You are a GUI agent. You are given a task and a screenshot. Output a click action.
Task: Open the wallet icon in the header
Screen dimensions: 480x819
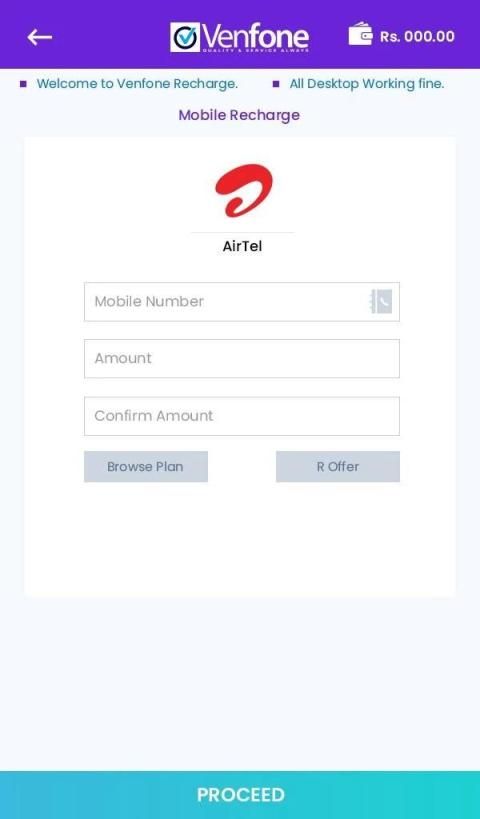click(360, 34)
